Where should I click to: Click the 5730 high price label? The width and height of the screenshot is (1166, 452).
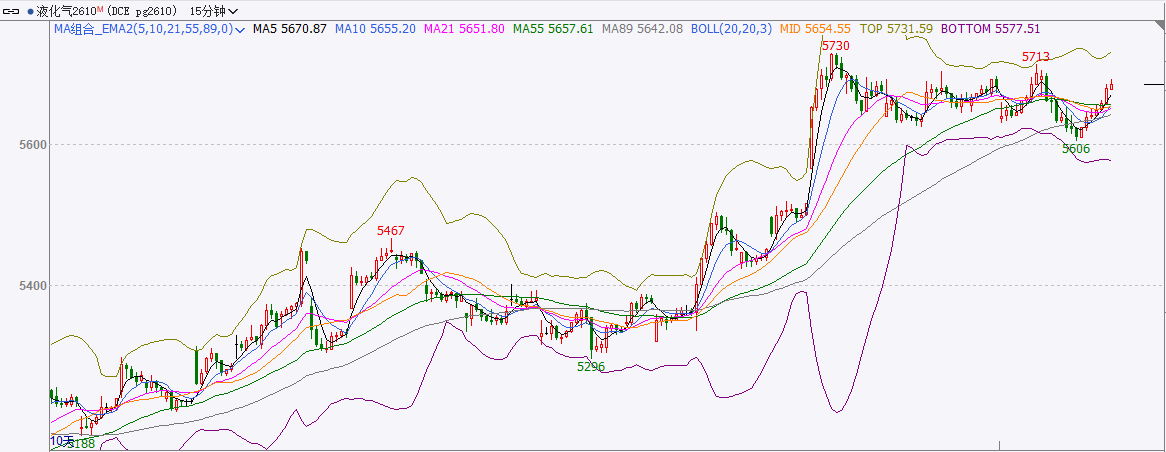836,46
